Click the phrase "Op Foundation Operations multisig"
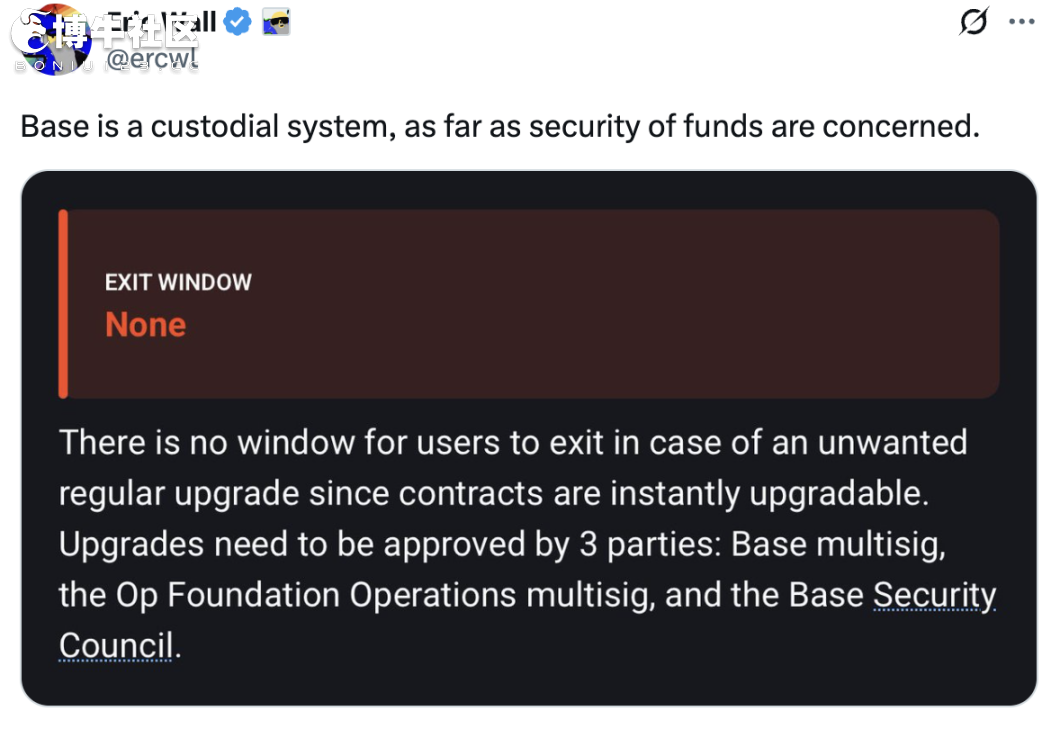 [x=383, y=595]
